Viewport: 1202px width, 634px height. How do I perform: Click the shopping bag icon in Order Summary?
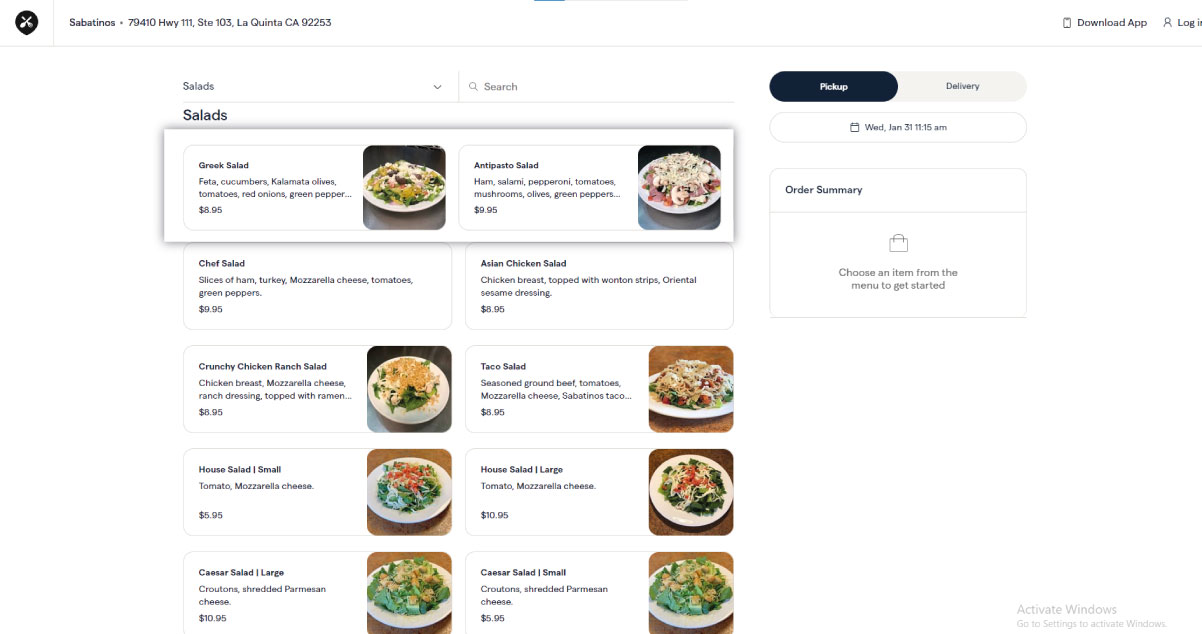897,241
